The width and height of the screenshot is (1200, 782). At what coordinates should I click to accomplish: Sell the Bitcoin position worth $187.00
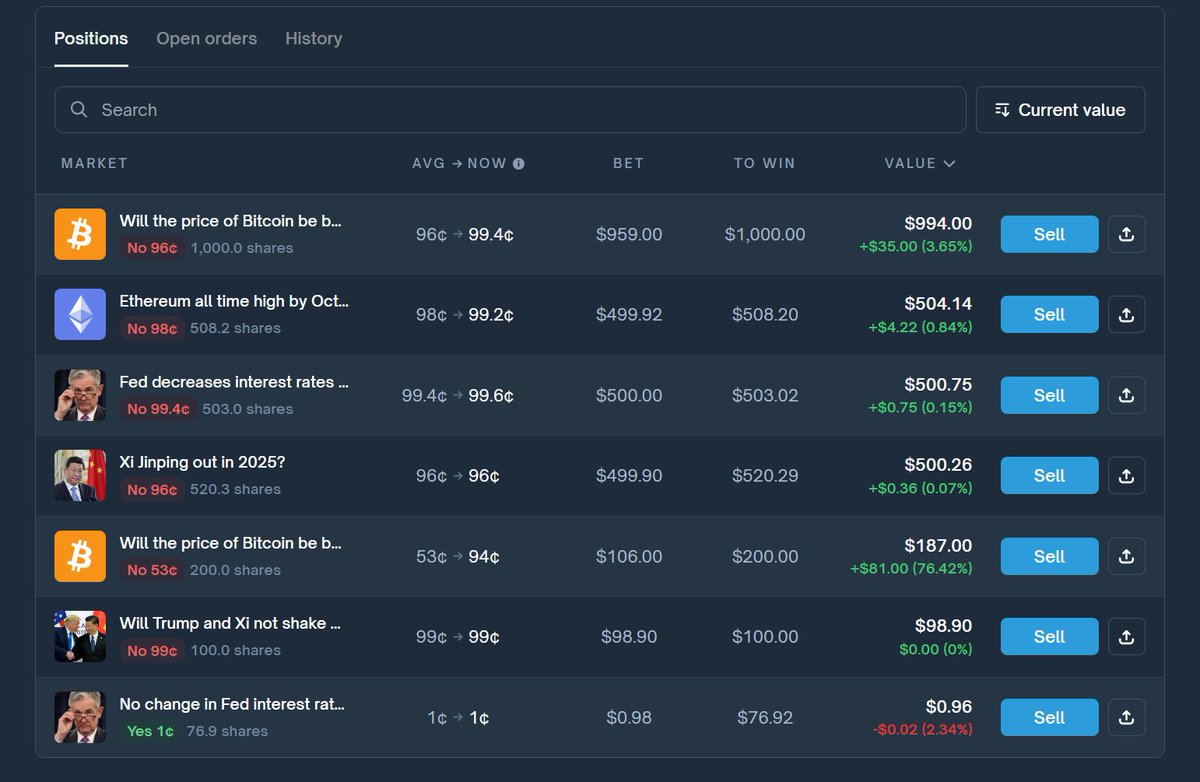tap(1049, 556)
